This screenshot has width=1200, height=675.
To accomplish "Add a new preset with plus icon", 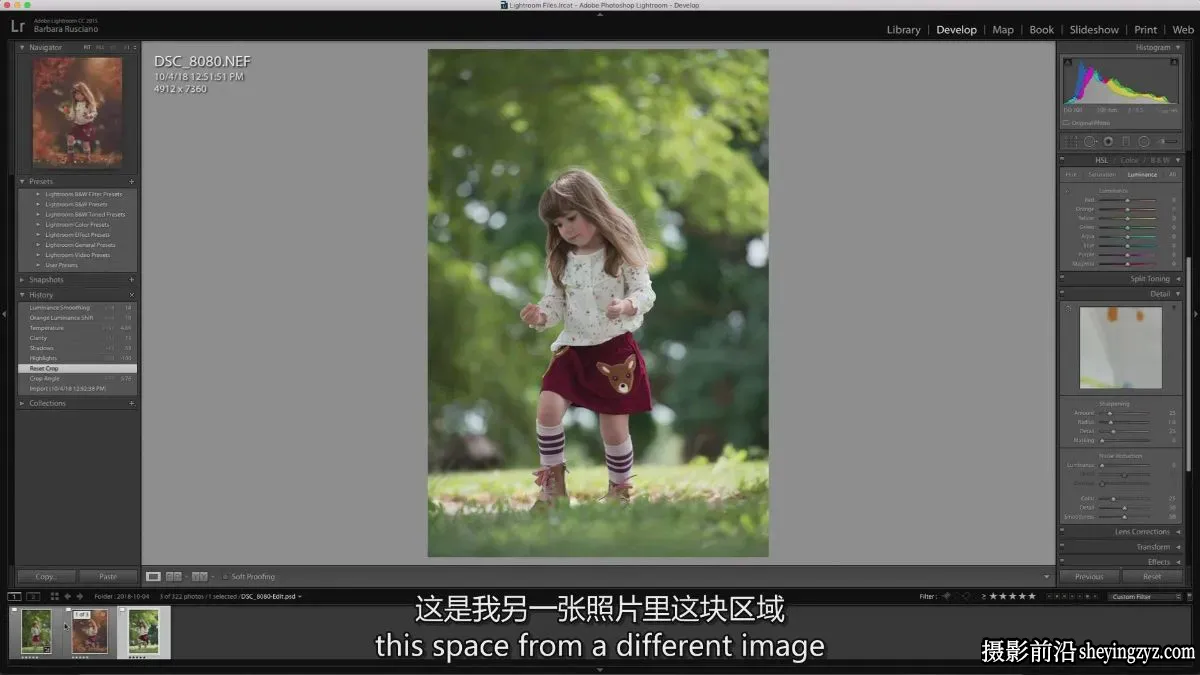I will point(131,181).
